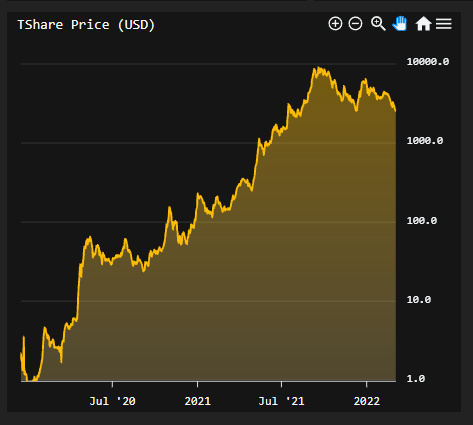The height and width of the screenshot is (425, 473).
Task: Click the Jul '20 x-axis label
Action: (112, 401)
